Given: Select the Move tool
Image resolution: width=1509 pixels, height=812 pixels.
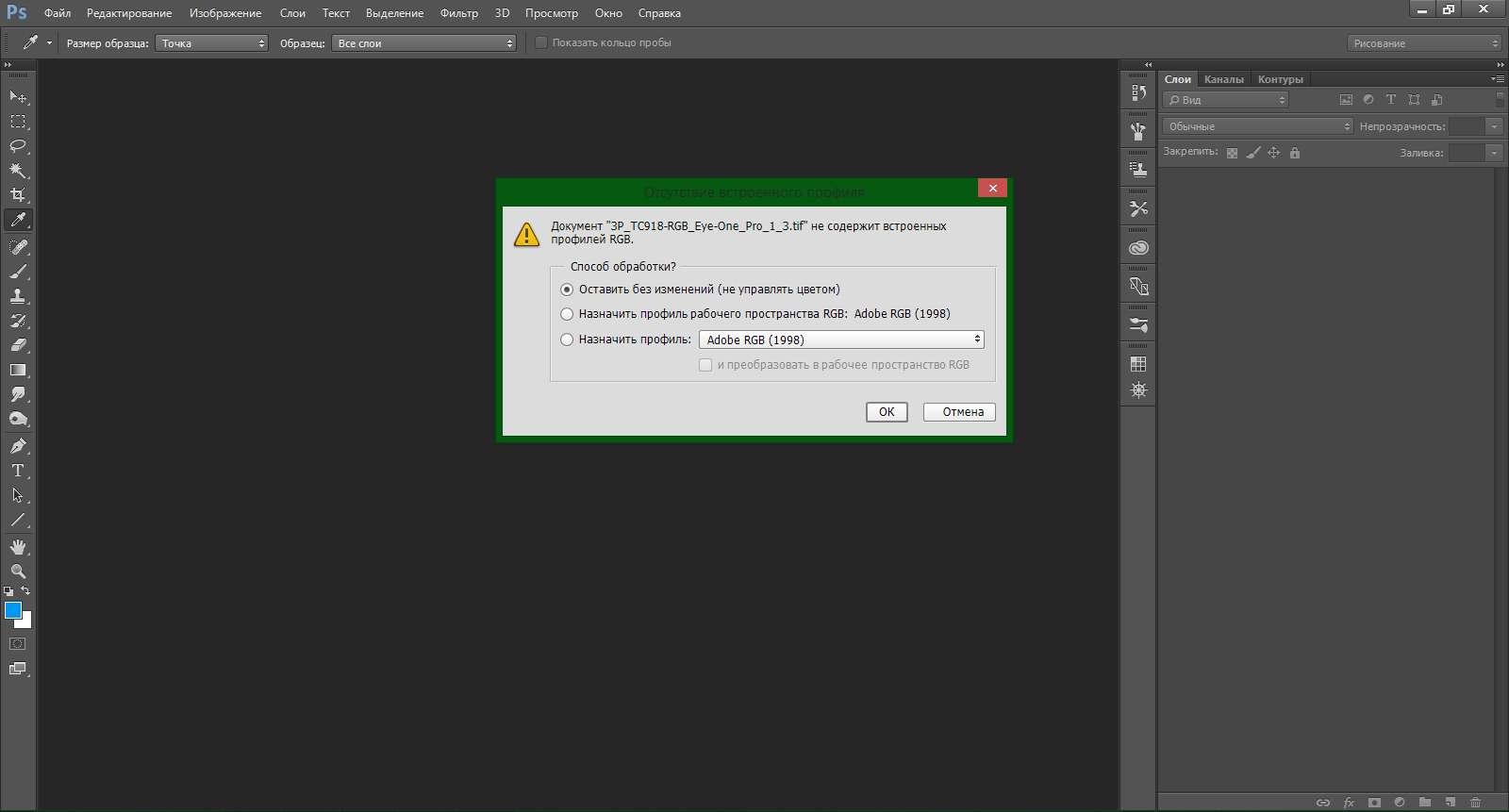Looking at the screenshot, I should pyautogui.click(x=18, y=97).
